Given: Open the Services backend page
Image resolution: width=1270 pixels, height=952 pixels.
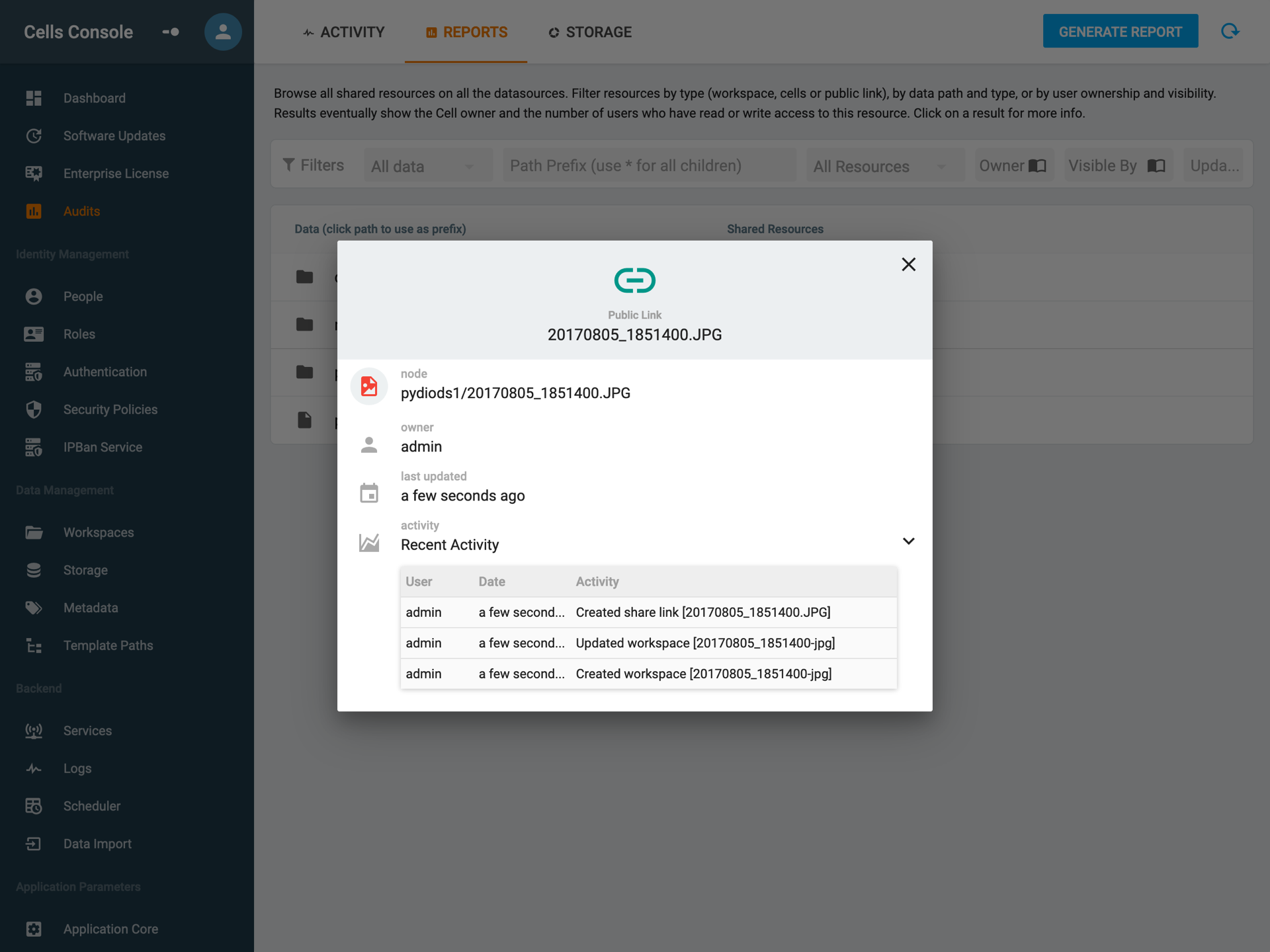Looking at the screenshot, I should (x=87, y=731).
